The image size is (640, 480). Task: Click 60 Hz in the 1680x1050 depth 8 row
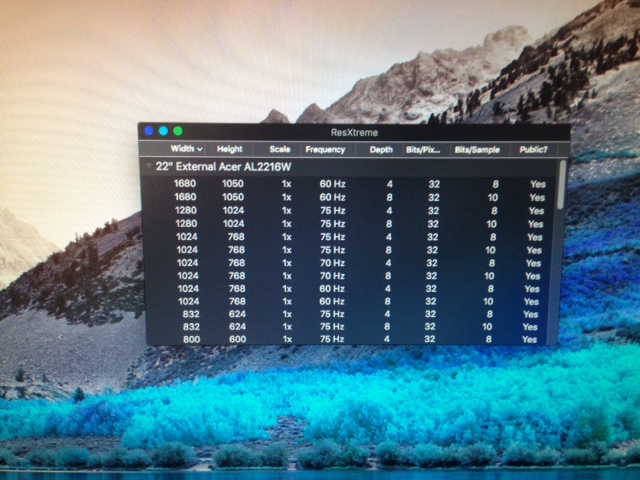point(332,198)
